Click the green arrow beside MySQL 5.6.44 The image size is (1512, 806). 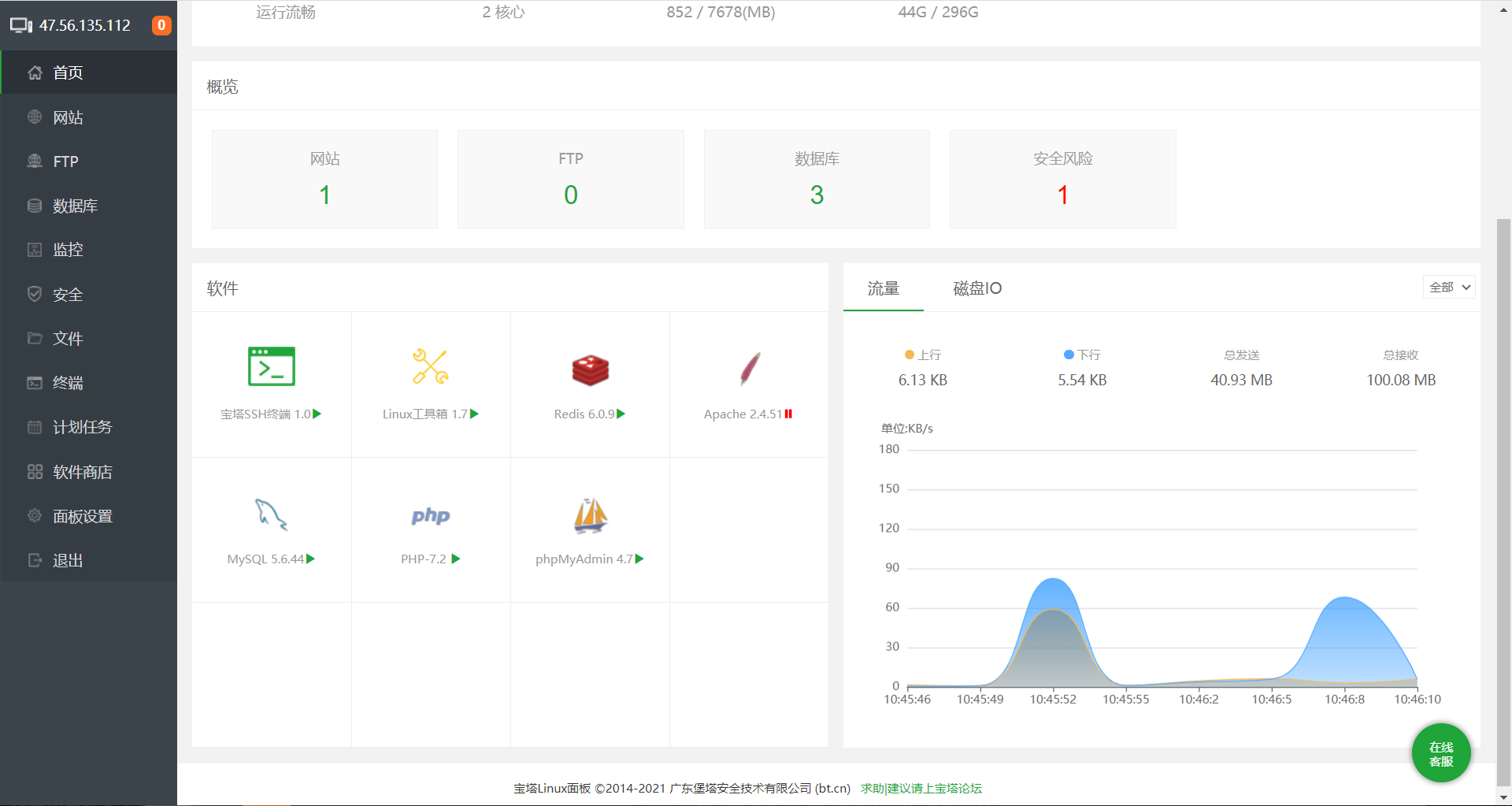[310, 559]
